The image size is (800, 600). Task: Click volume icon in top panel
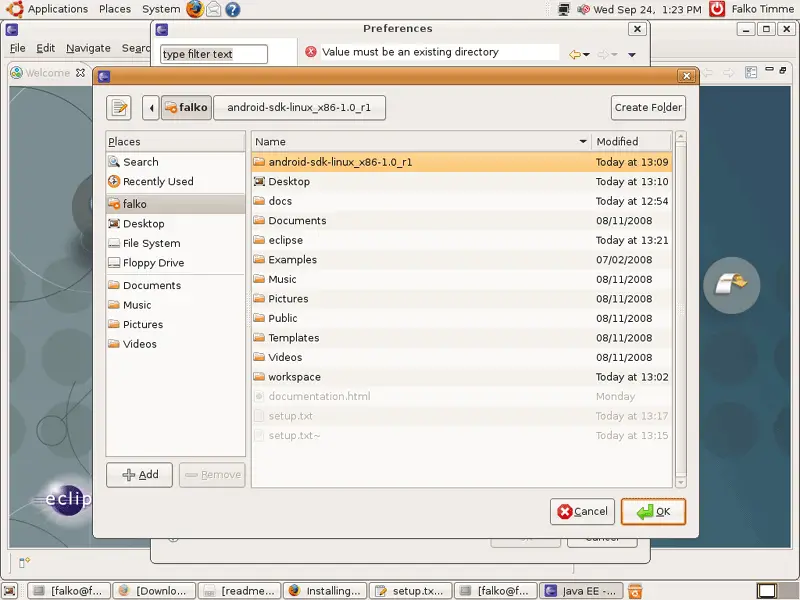(x=583, y=9)
